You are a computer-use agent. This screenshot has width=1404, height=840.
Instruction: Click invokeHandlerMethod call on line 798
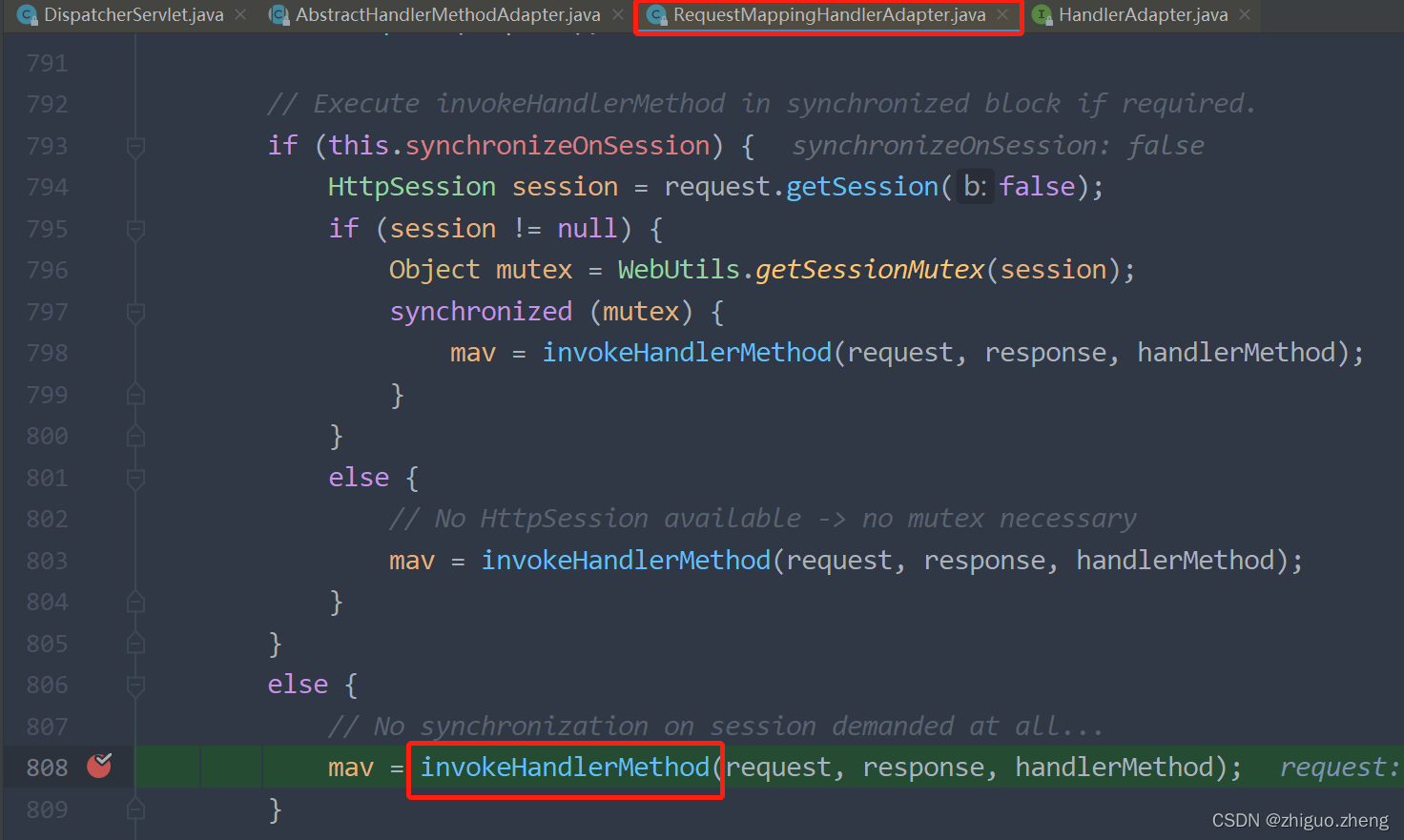(x=687, y=353)
